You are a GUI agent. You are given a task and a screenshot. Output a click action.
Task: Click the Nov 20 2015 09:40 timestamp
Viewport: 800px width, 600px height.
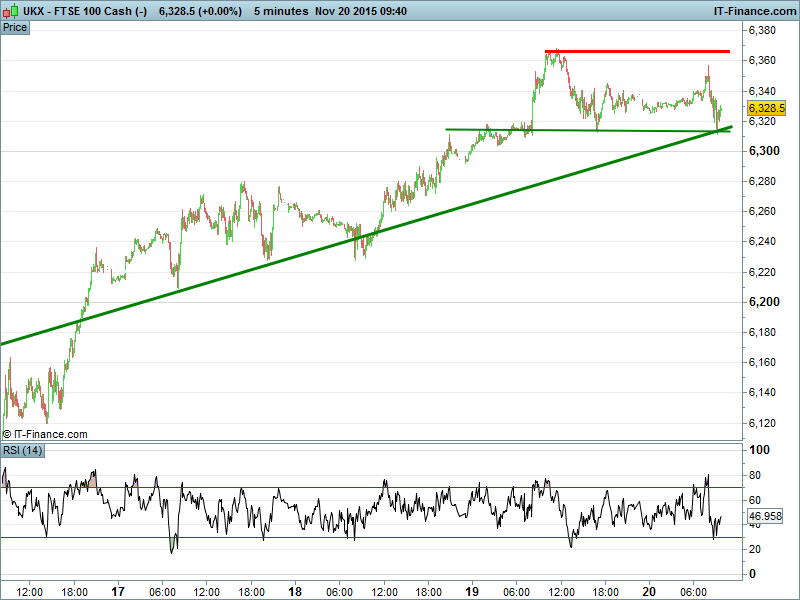click(361, 11)
